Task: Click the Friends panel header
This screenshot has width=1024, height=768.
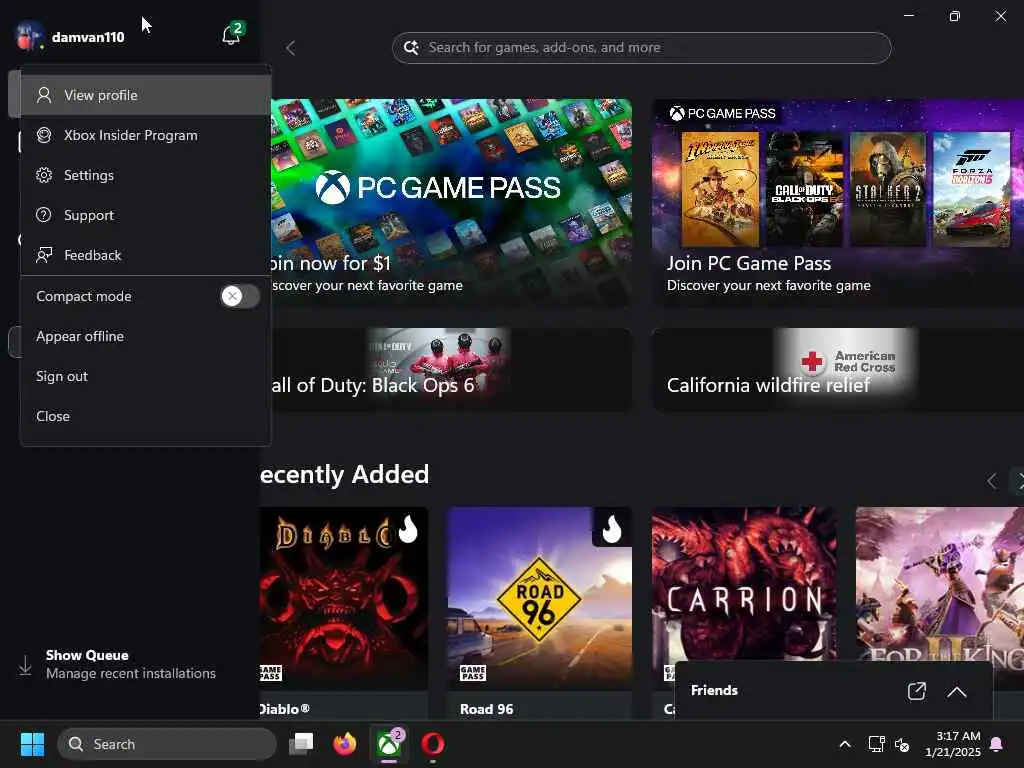Action: click(x=833, y=691)
